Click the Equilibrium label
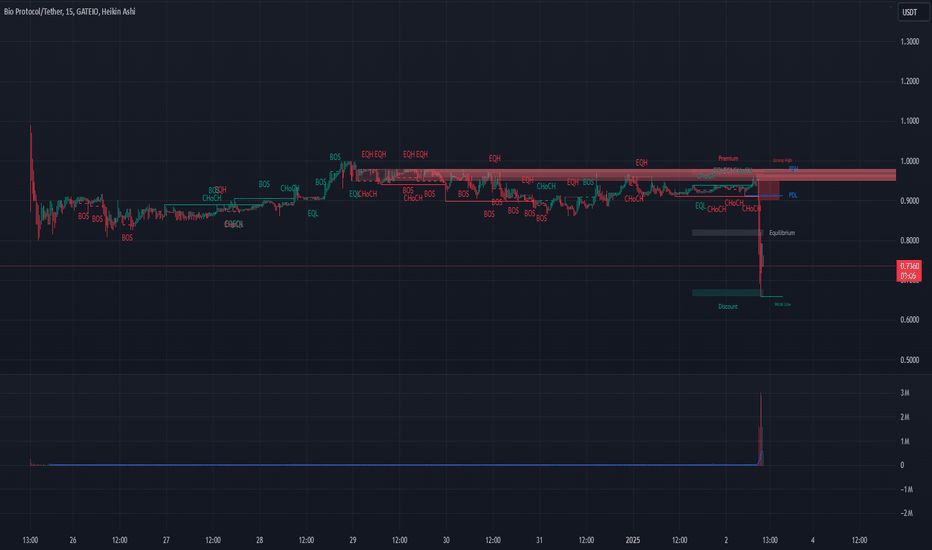Viewport: 932px width, 550px height. pyautogui.click(x=782, y=233)
